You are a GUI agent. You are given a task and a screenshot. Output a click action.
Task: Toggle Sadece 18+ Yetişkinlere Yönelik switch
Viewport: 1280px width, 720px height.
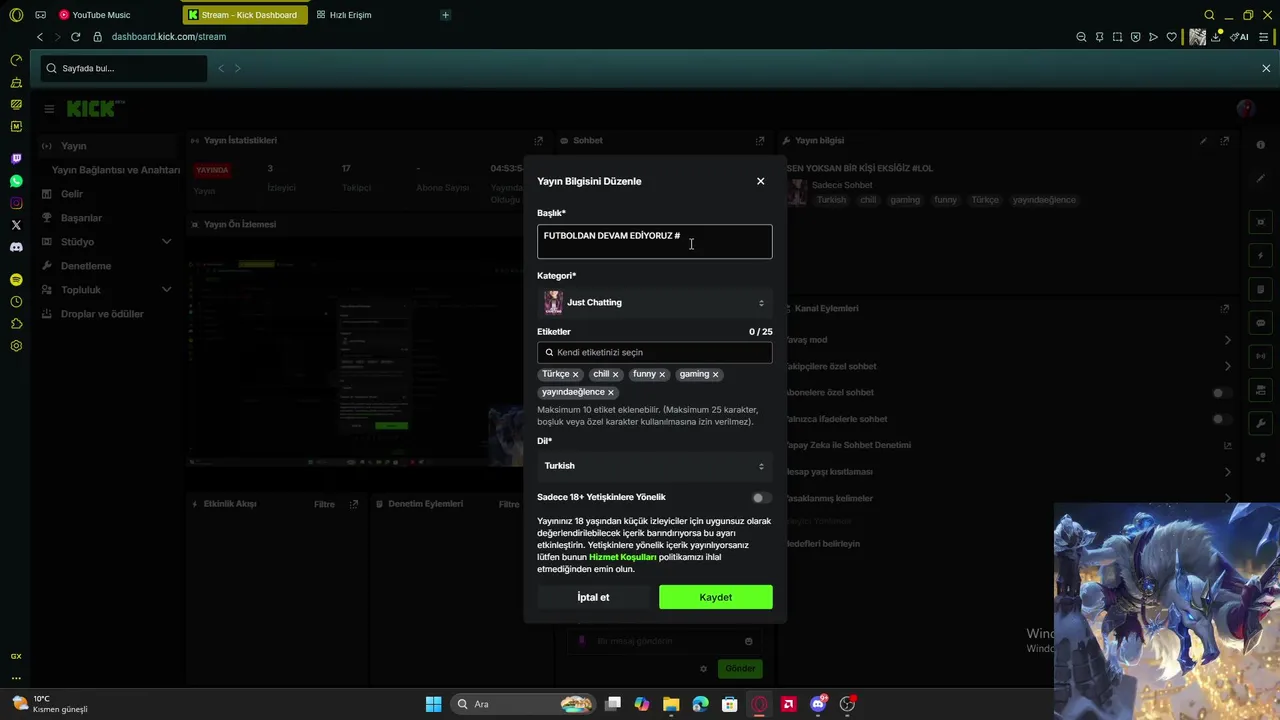[x=762, y=497]
